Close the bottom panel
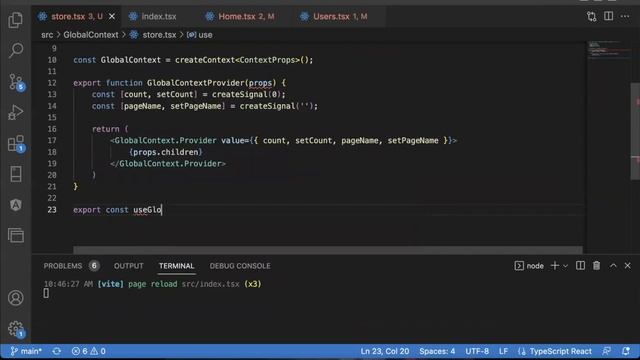The height and width of the screenshot is (360, 640). 627,266
